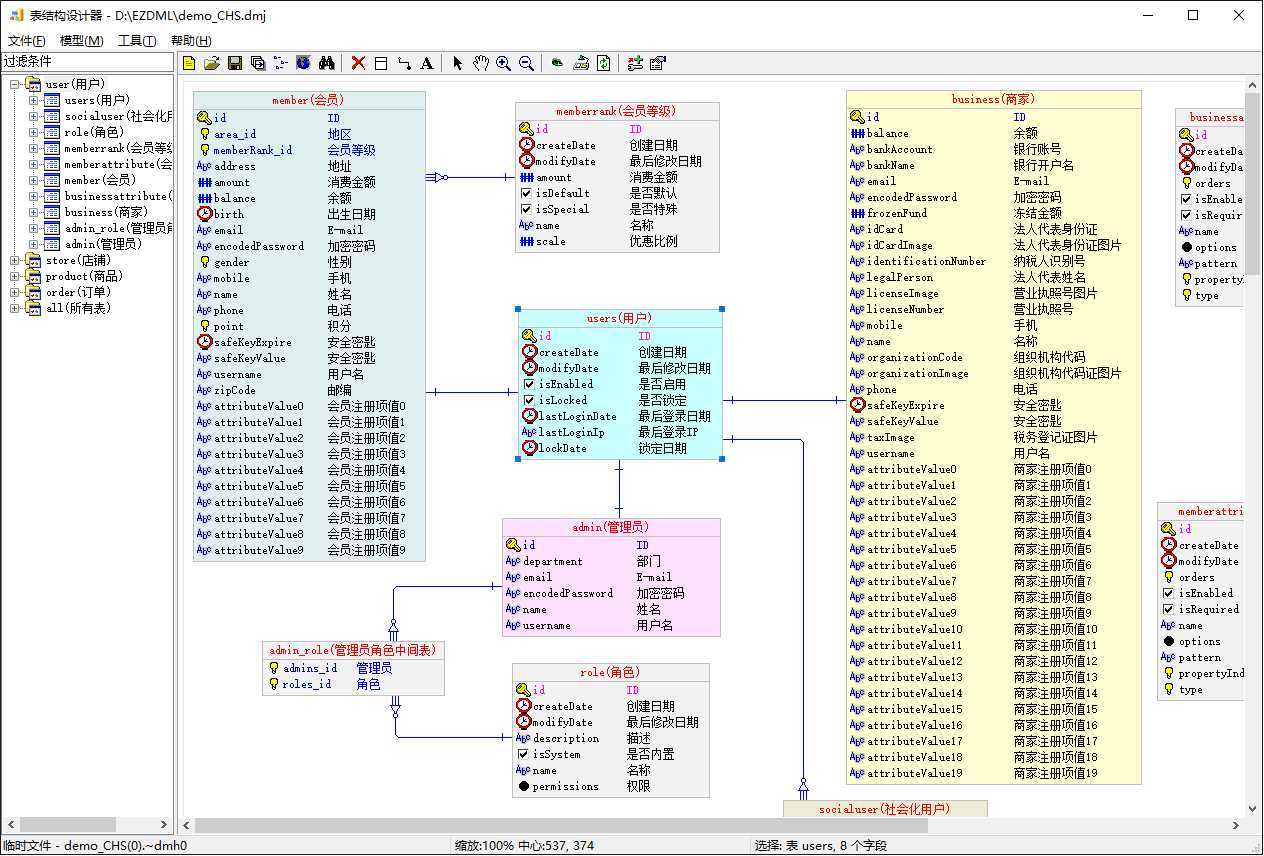
Task: Click the clipboard properties toolbar icon
Action: (x=658, y=63)
